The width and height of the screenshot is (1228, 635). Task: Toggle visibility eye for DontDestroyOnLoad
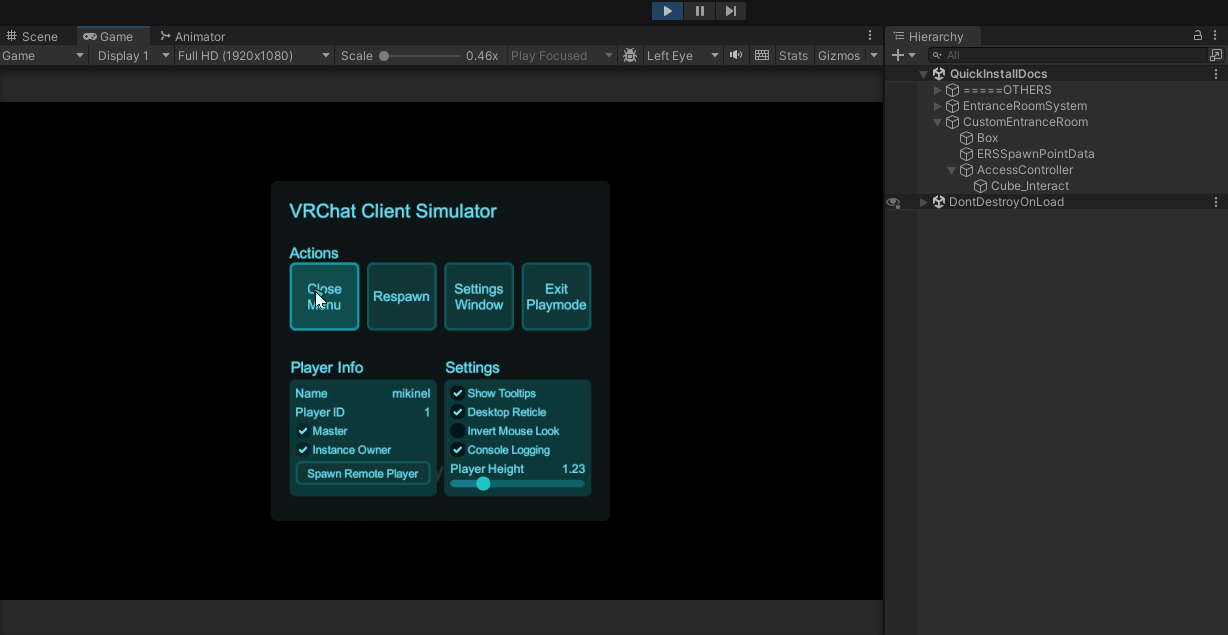pos(893,202)
